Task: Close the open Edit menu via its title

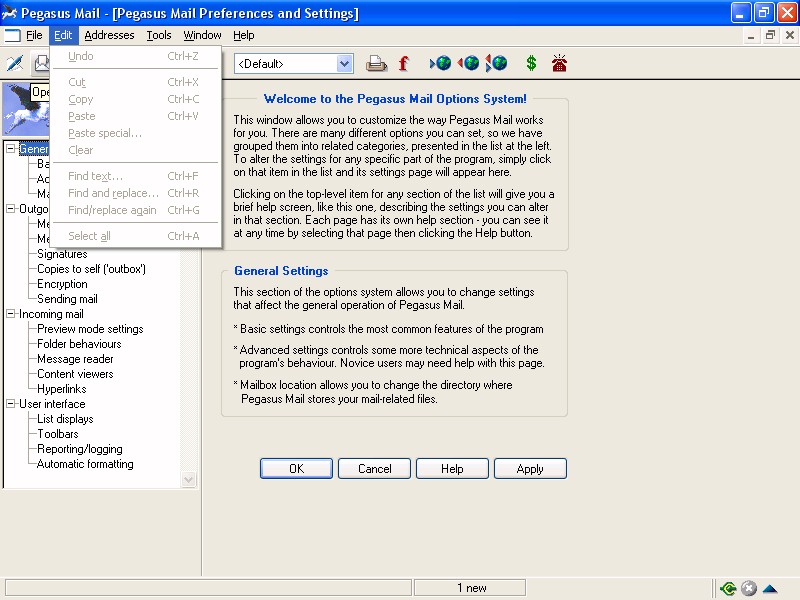Action: click(x=63, y=35)
